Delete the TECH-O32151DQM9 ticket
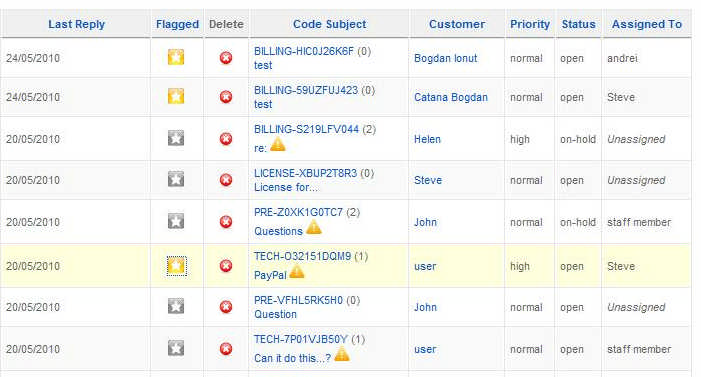The image size is (701, 377). click(x=226, y=266)
